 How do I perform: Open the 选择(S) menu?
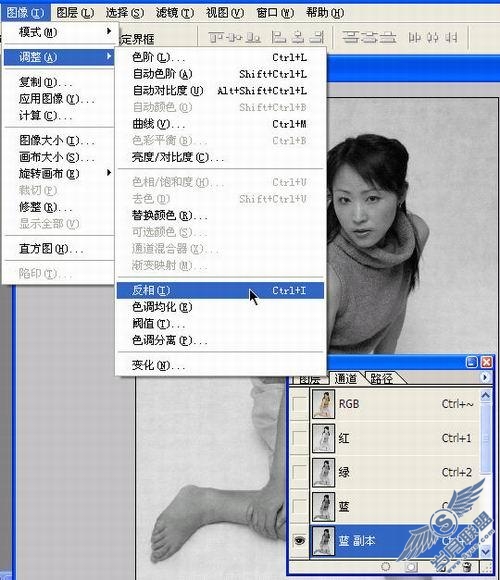point(125,13)
